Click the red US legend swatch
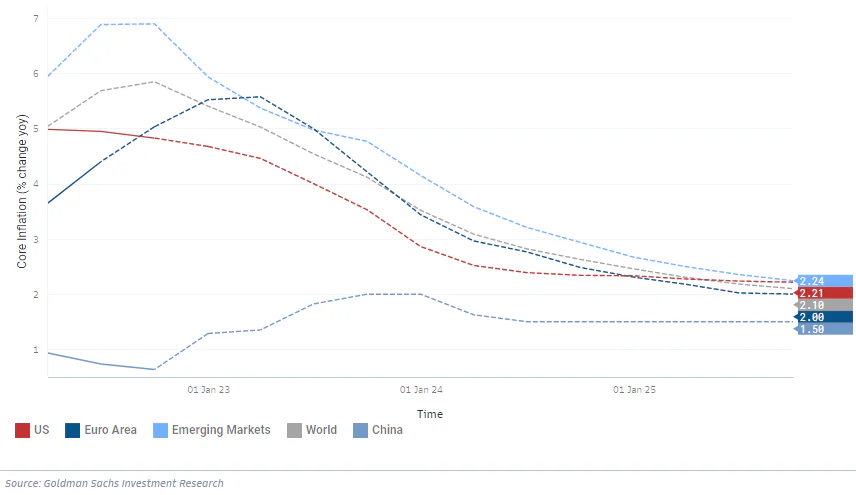The image size is (856, 495). click(x=22, y=431)
